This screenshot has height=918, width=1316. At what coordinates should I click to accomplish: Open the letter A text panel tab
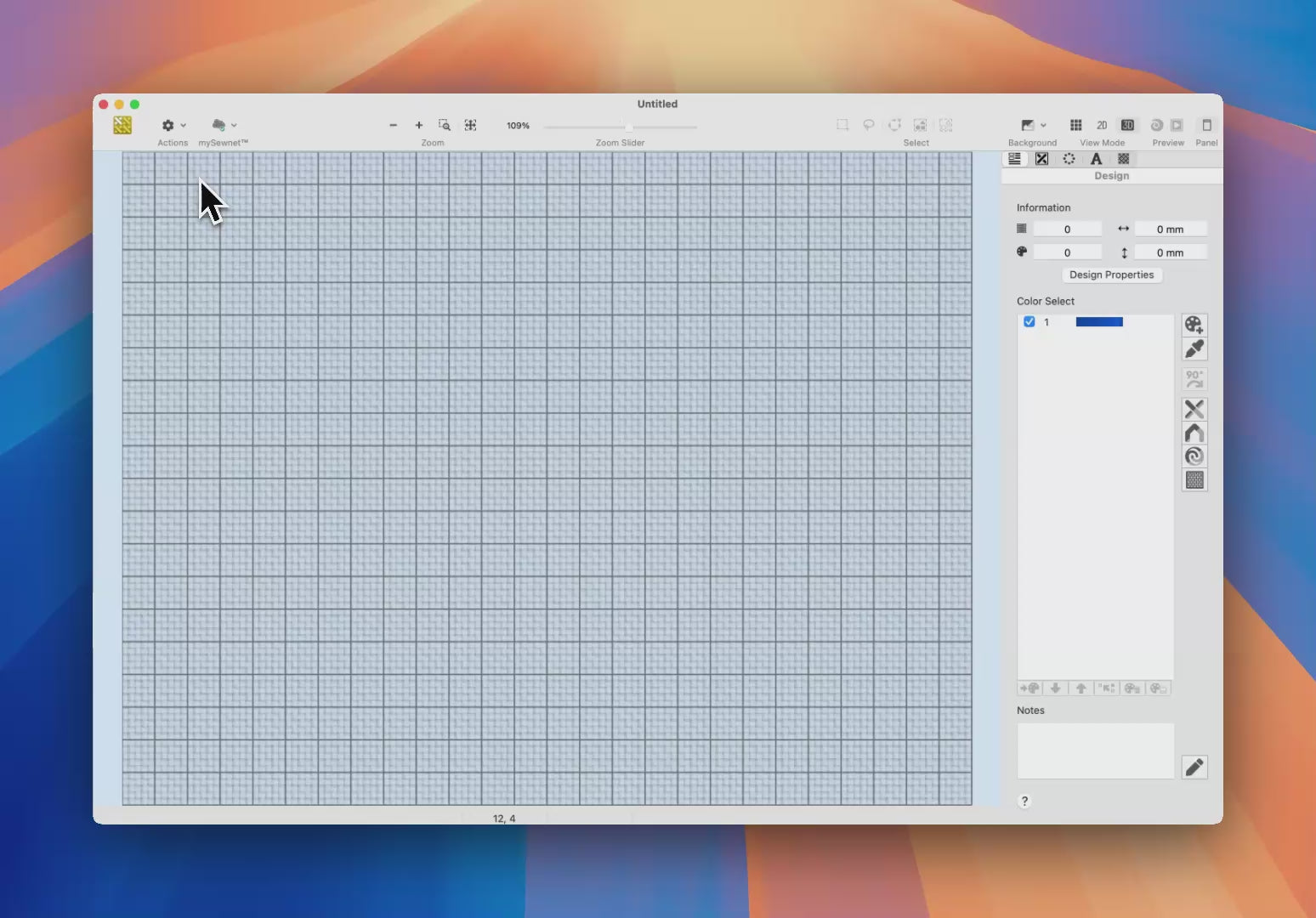click(1096, 159)
